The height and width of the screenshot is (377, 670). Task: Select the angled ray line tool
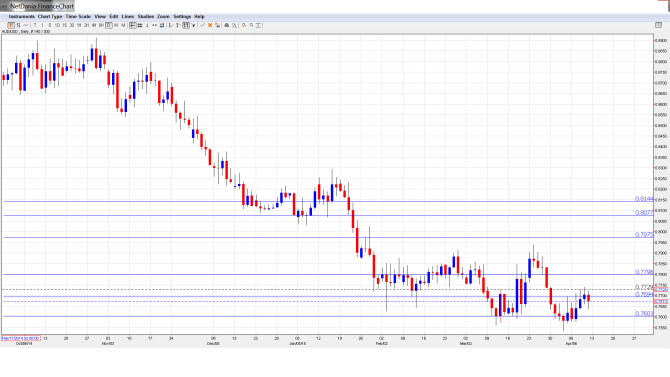(x=178, y=26)
